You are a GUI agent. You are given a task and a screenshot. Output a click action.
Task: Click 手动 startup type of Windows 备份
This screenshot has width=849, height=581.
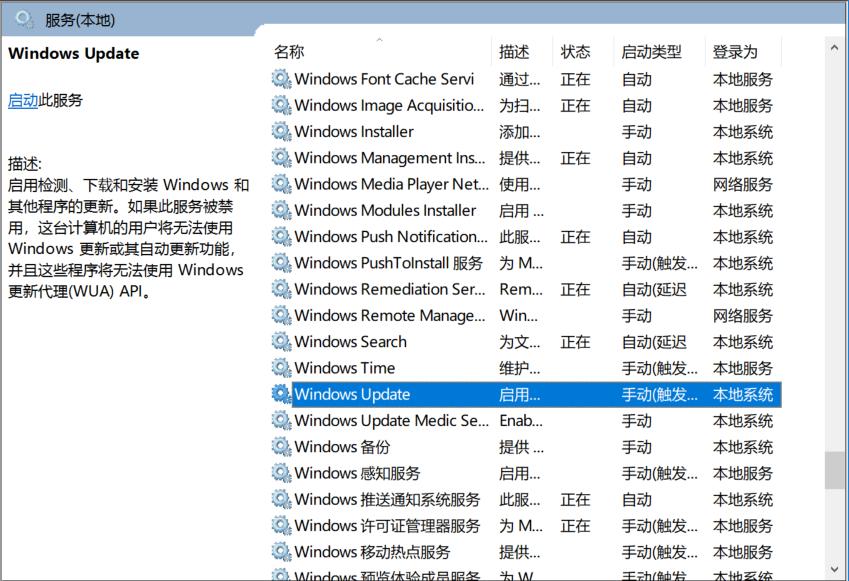(x=637, y=447)
